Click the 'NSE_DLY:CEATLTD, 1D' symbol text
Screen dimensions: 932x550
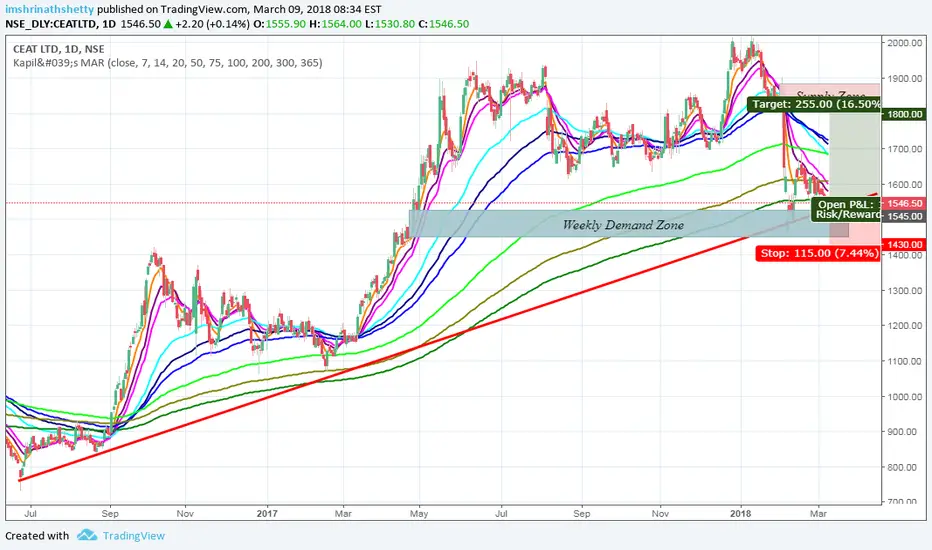tap(61, 24)
